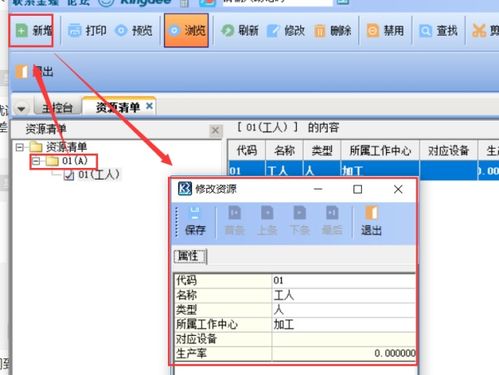Open 预览 print preview
The height and width of the screenshot is (375, 499).
(134, 31)
